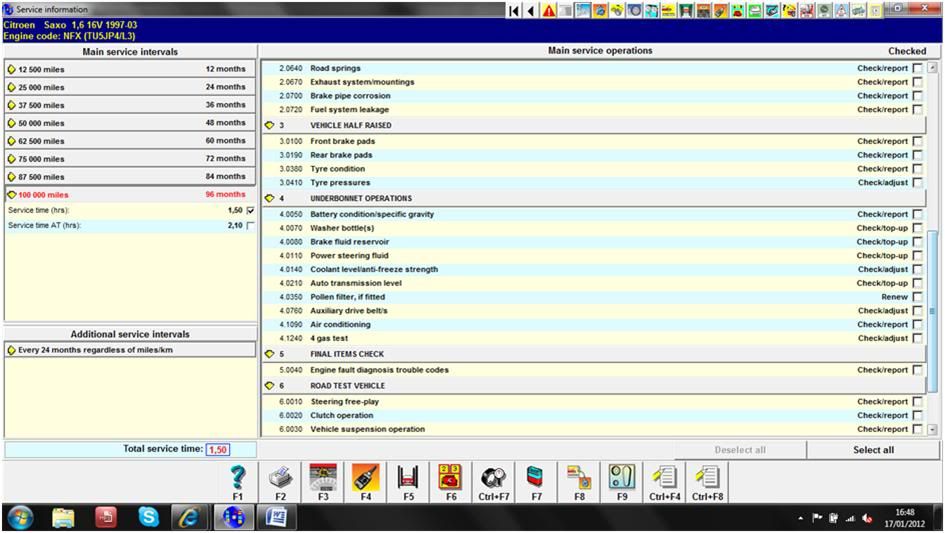Tick the Engine fault diagnosis trouble codes checkbox

coord(917,370)
